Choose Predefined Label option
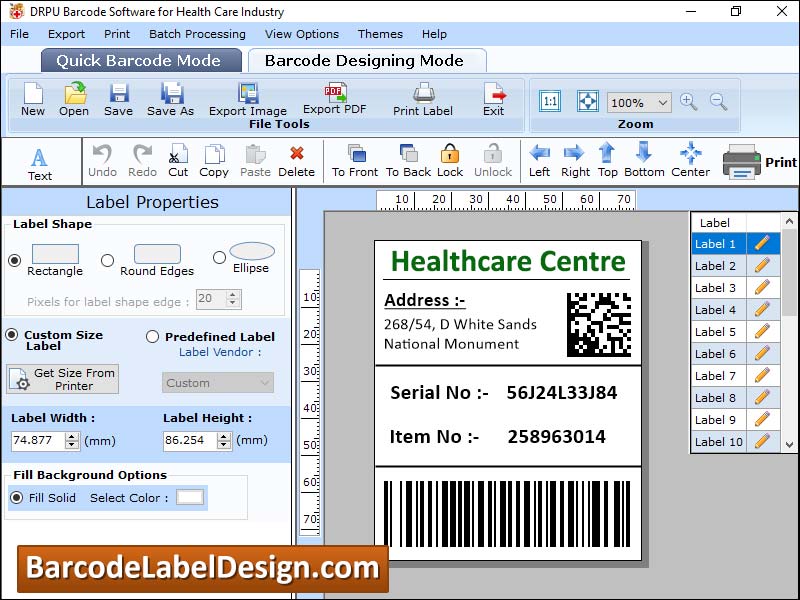Image resolution: width=800 pixels, height=600 pixels. 155,337
